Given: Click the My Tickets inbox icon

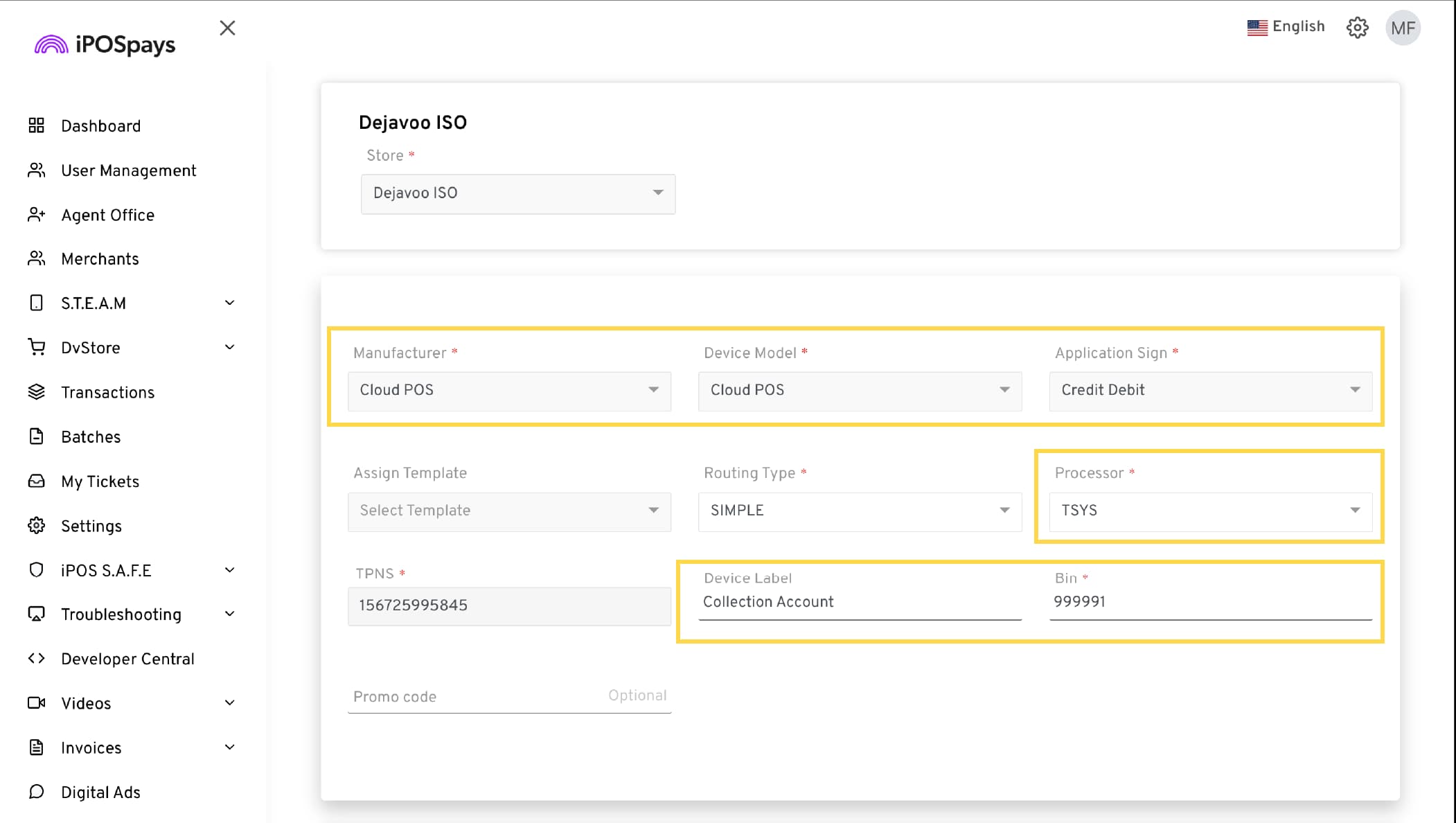Looking at the screenshot, I should point(36,481).
